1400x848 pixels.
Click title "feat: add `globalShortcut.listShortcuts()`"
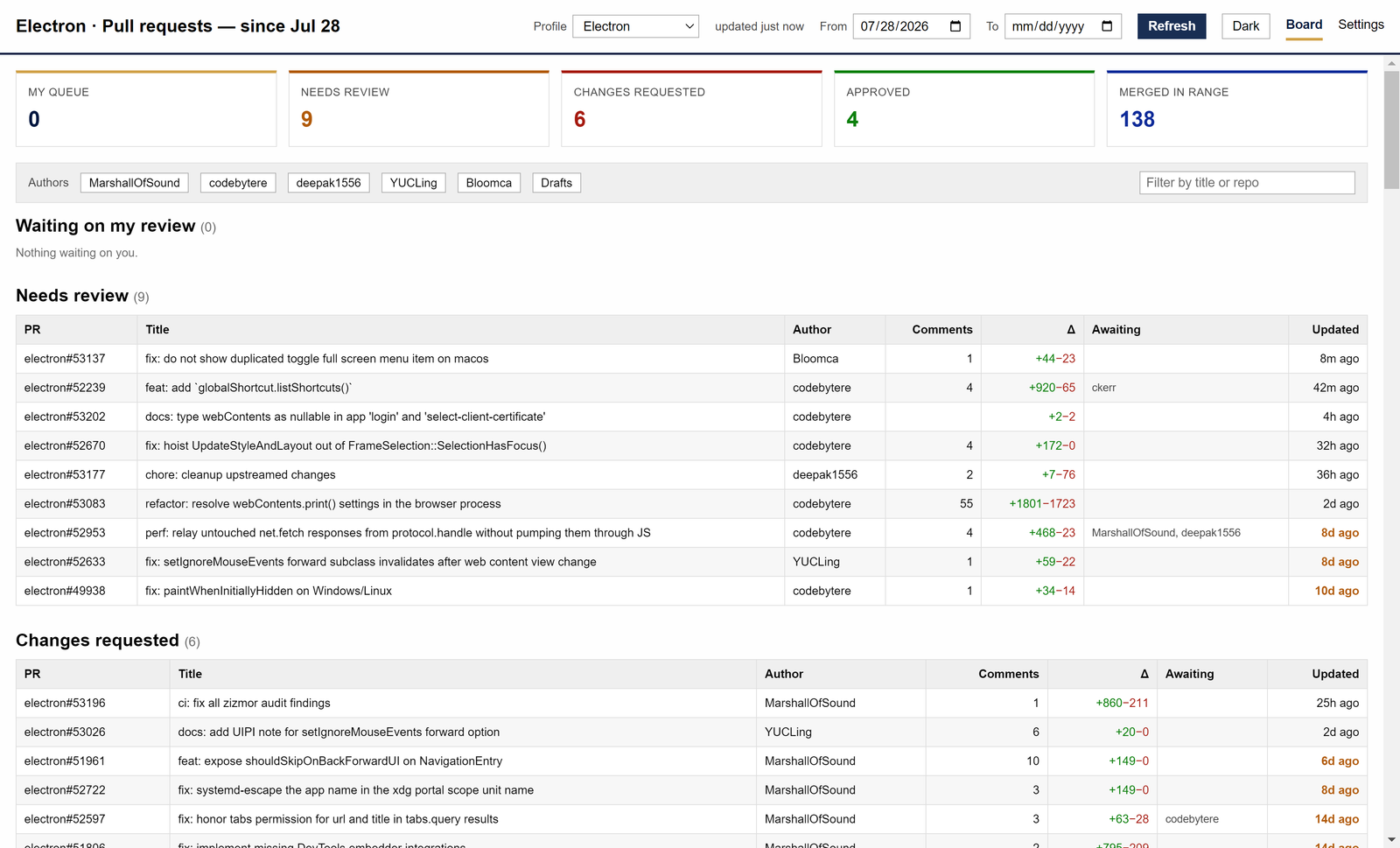(x=248, y=388)
